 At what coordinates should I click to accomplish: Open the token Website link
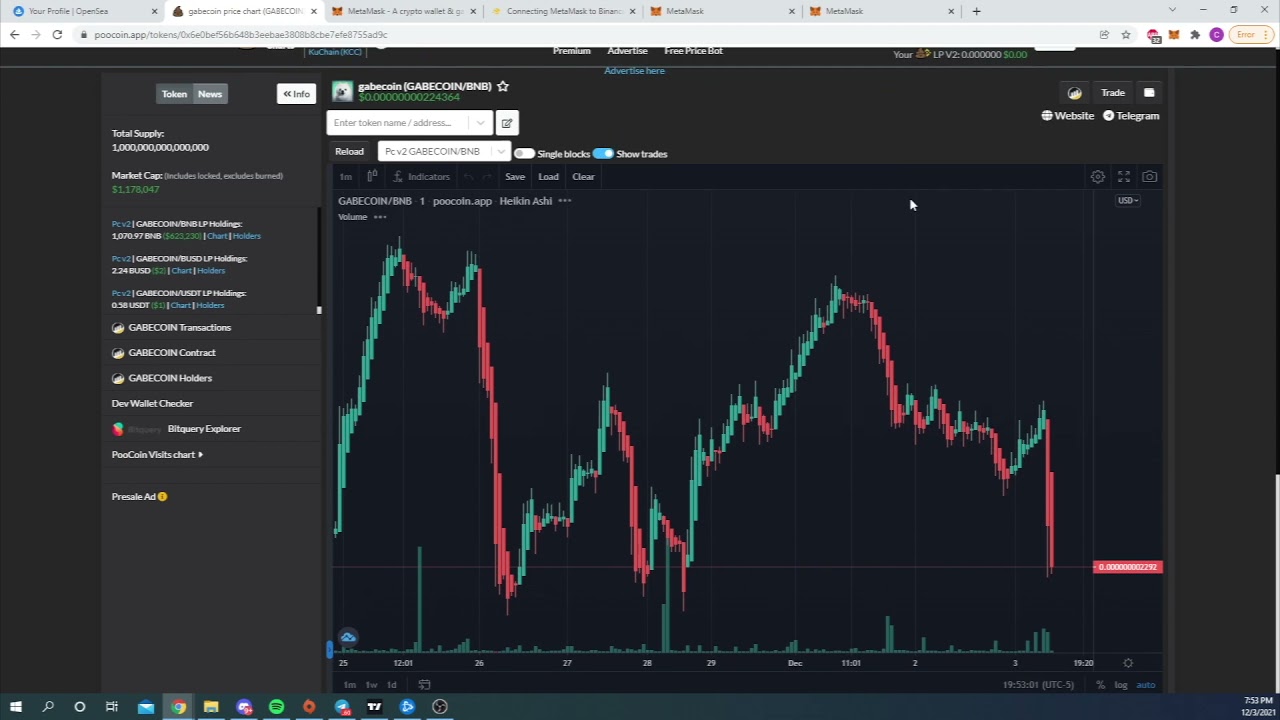pos(1068,116)
